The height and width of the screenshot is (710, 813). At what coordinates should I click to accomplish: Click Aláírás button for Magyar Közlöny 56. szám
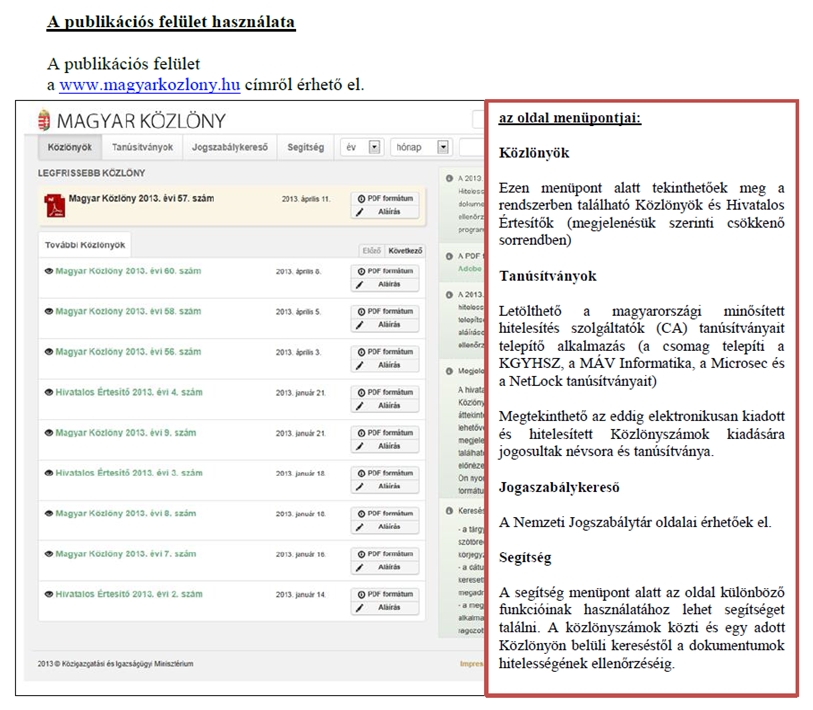point(385,365)
